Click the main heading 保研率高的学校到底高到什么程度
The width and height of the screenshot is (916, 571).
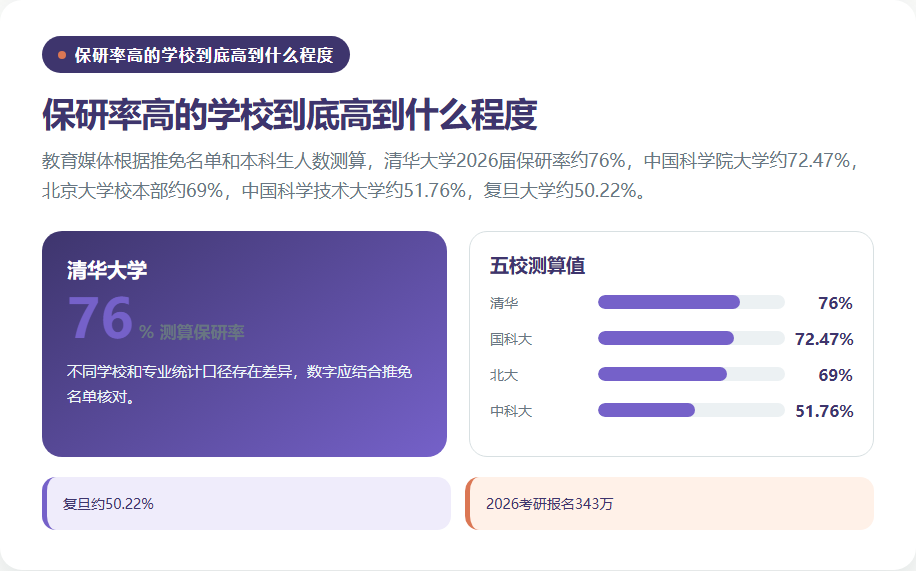point(290,114)
